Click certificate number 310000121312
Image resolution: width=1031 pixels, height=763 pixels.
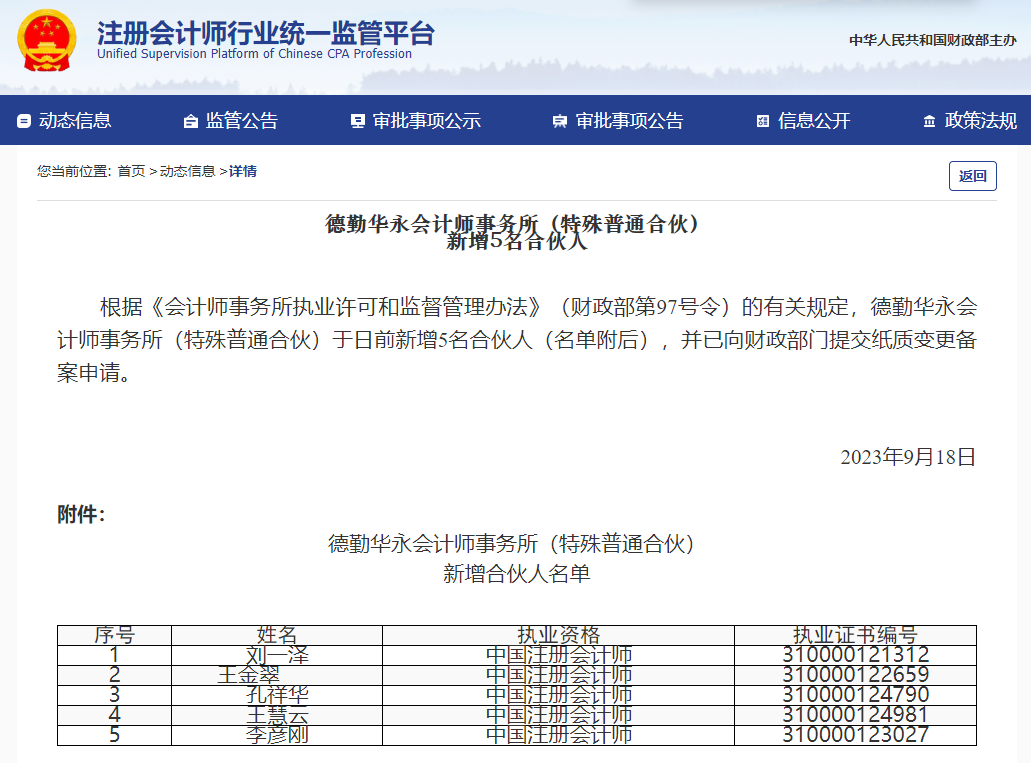pos(855,655)
